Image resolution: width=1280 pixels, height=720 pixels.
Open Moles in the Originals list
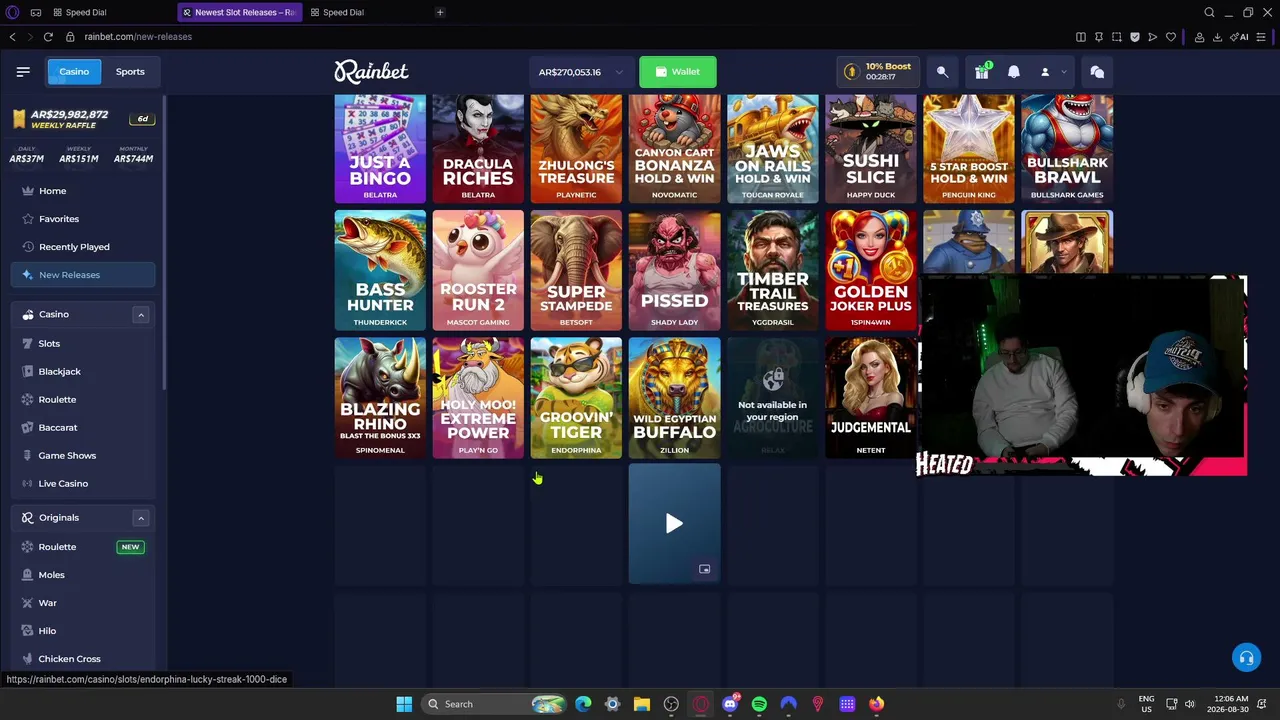point(83,575)
